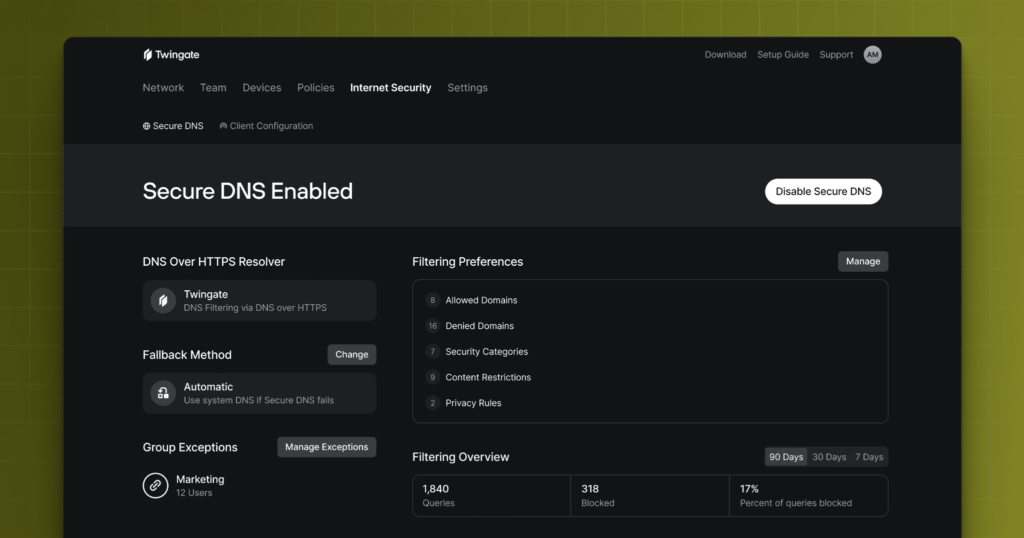
Task: Select the Secure DNS sub-tab
Action: [173, 126]
